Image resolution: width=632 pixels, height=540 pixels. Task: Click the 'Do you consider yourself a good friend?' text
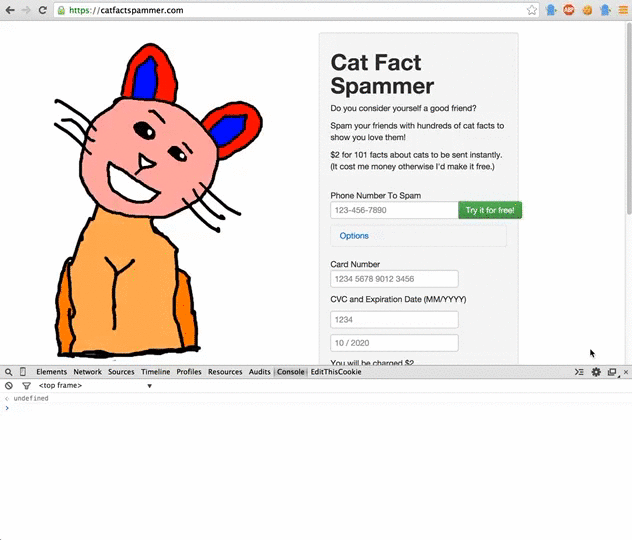[403, 108]
